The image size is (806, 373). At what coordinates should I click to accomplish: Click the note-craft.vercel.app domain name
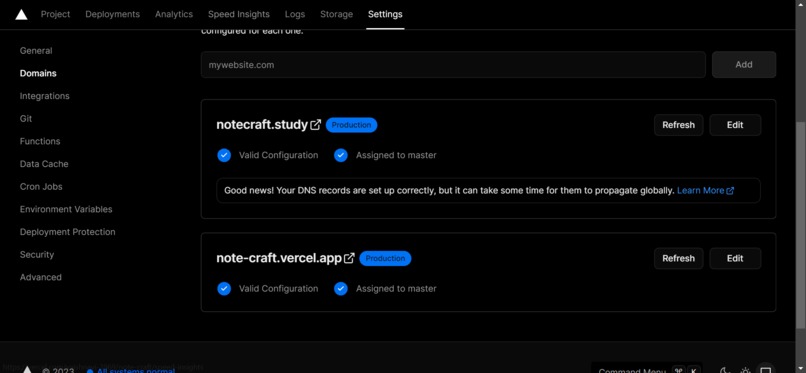(279, 258)
